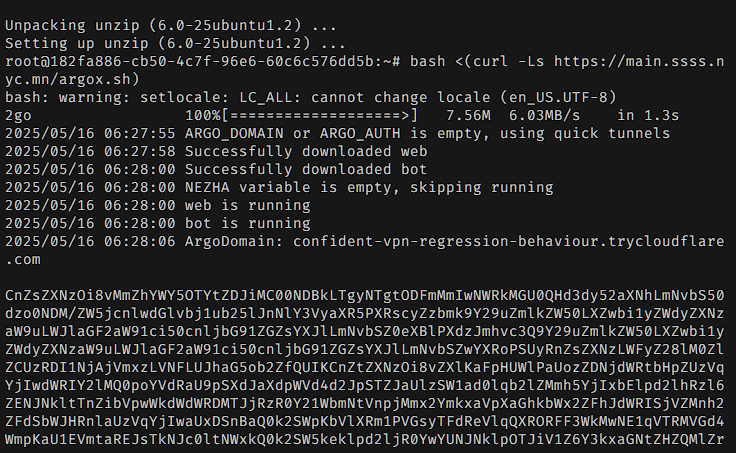Select the 'NEZHA variable is empty' log line
This screenshot has width=736, height=453.
point(279,187)
